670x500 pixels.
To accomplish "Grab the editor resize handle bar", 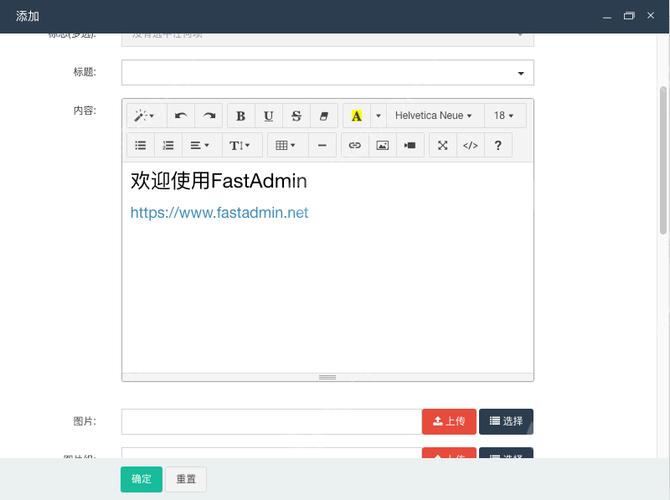I will pos(328,377).
